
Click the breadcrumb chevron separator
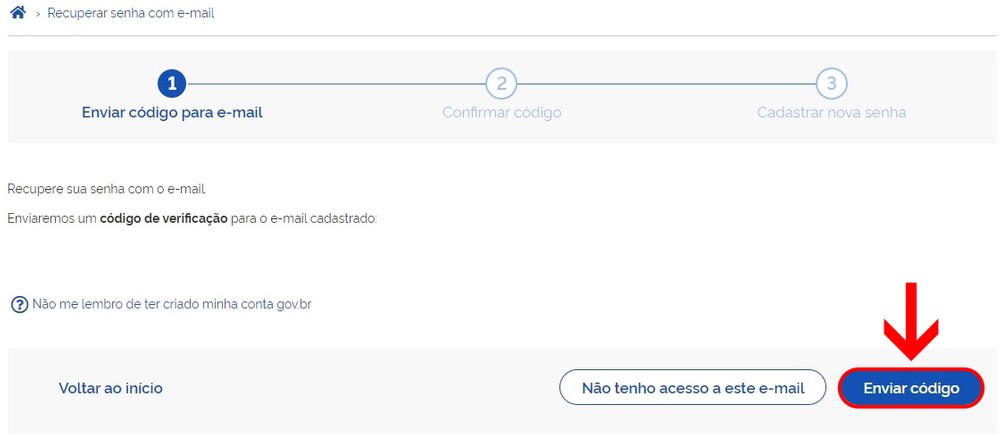point(36,14)
